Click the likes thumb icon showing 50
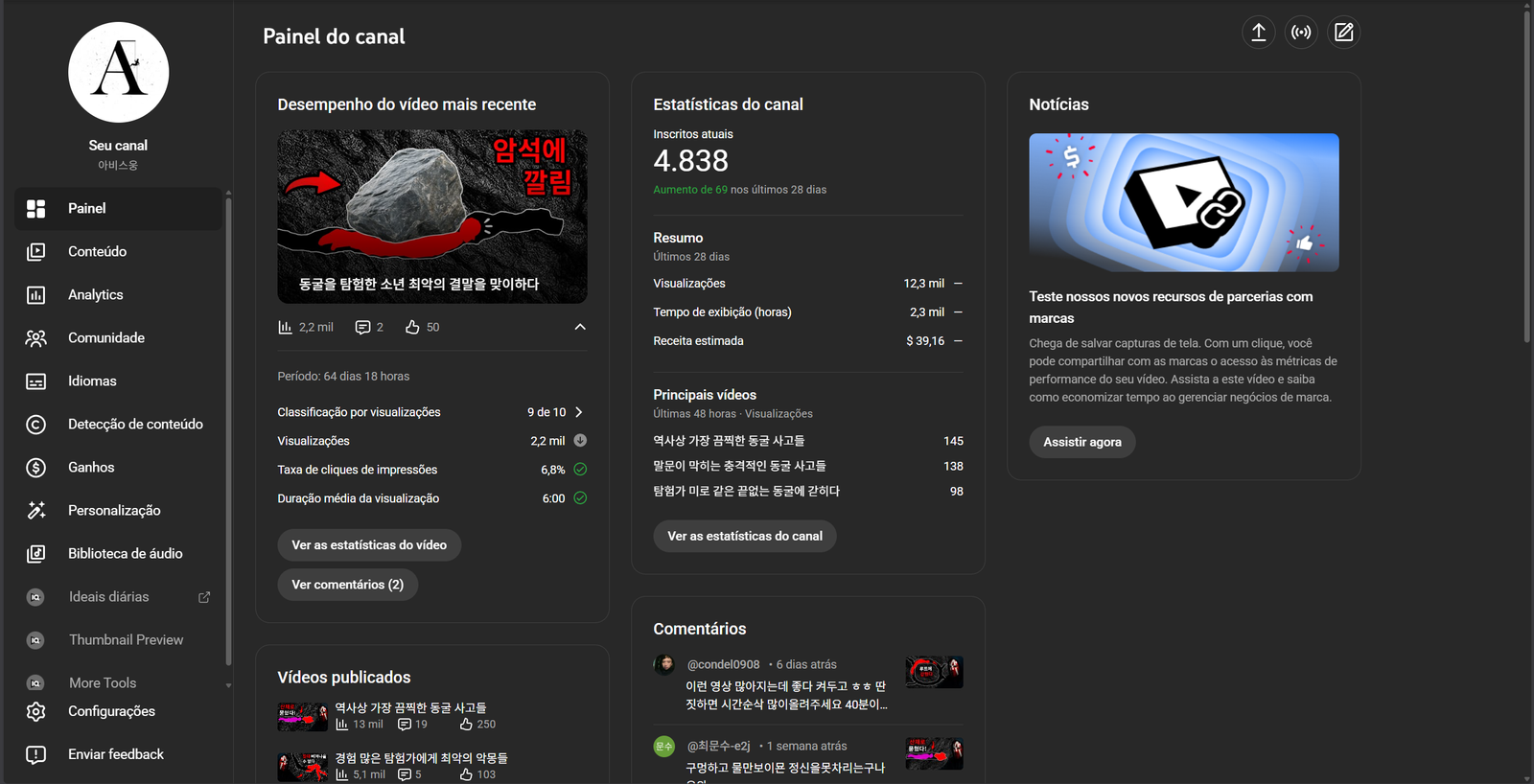 [x=412, y=328]
